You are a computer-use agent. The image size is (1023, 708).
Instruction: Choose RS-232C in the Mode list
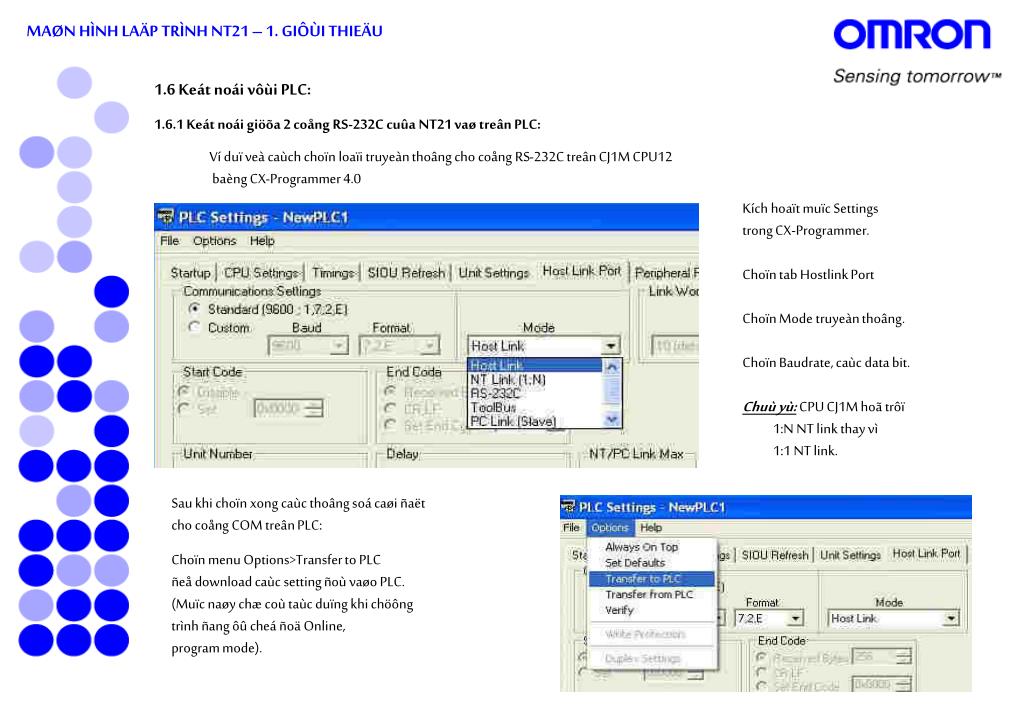coord(535,393)
